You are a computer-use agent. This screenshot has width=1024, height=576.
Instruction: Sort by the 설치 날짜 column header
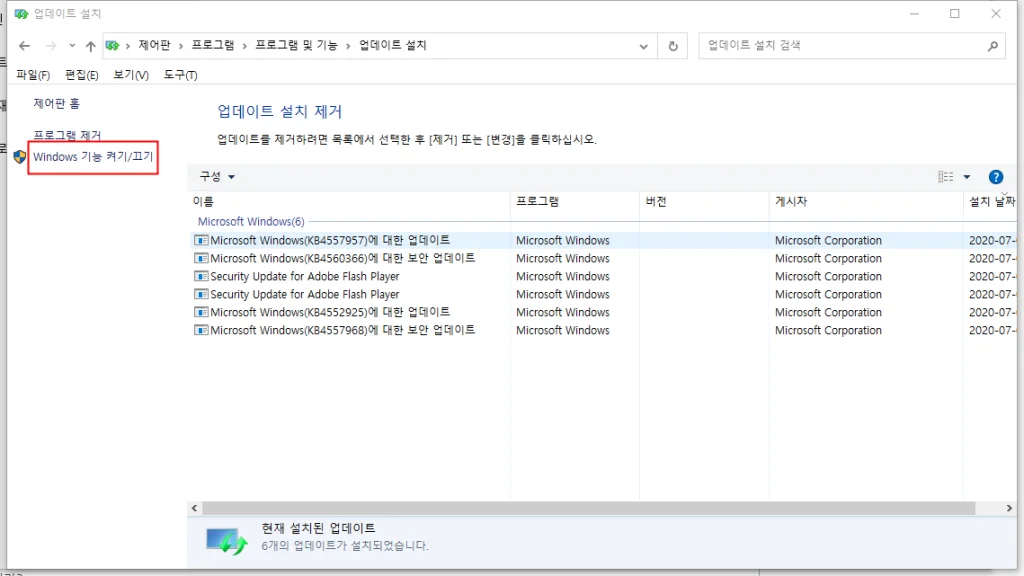tap(990, 202)
